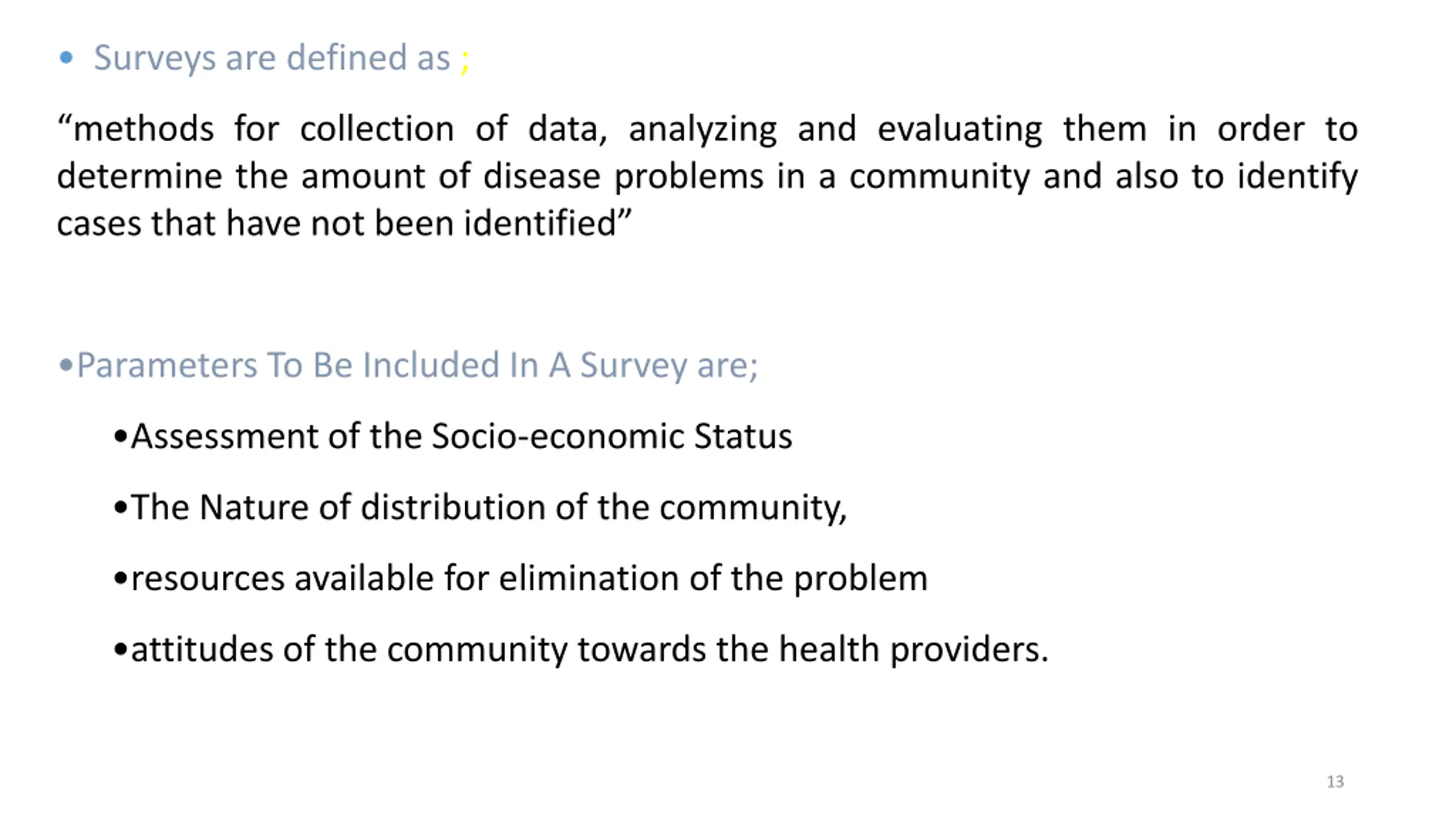Select the line 'cases that have not been identified'

pyautogui.click(x=344, y=223)
